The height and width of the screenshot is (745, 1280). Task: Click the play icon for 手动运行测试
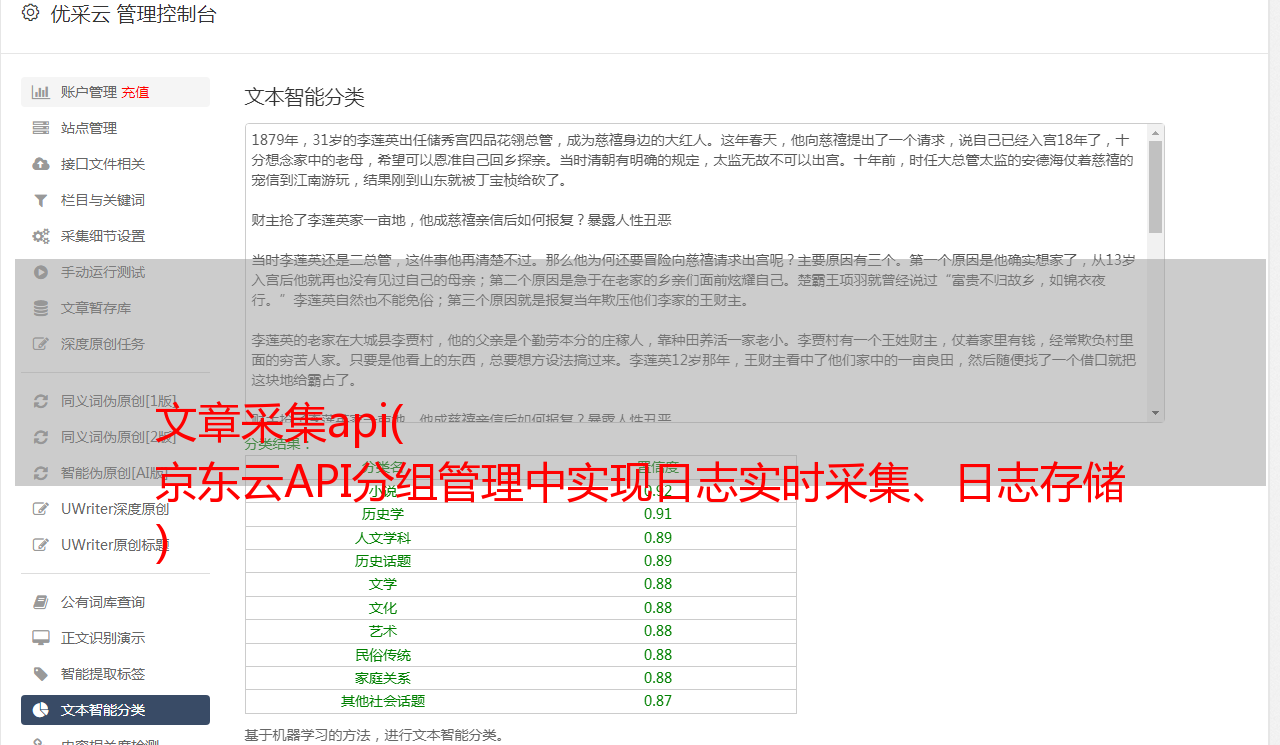coord(41,272)
